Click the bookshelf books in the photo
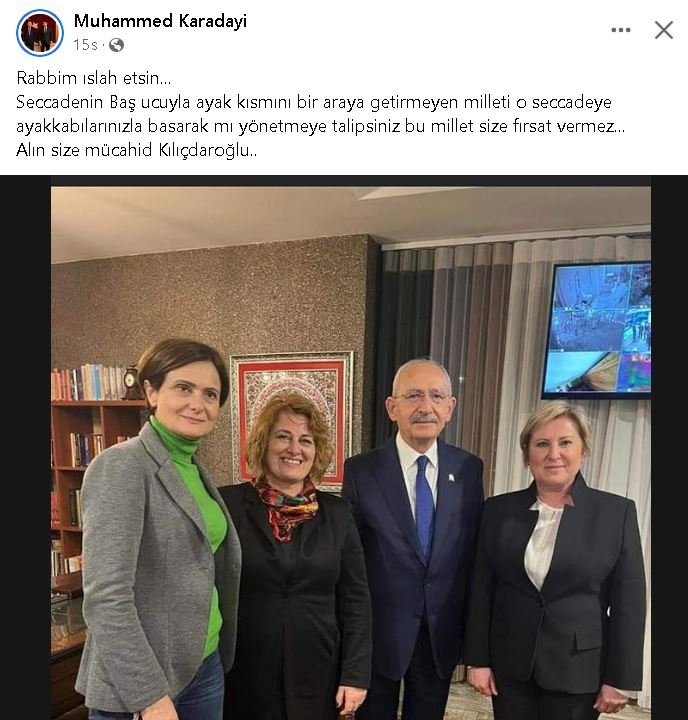This screenshot has height=720, width=688. tap(87, 382)
